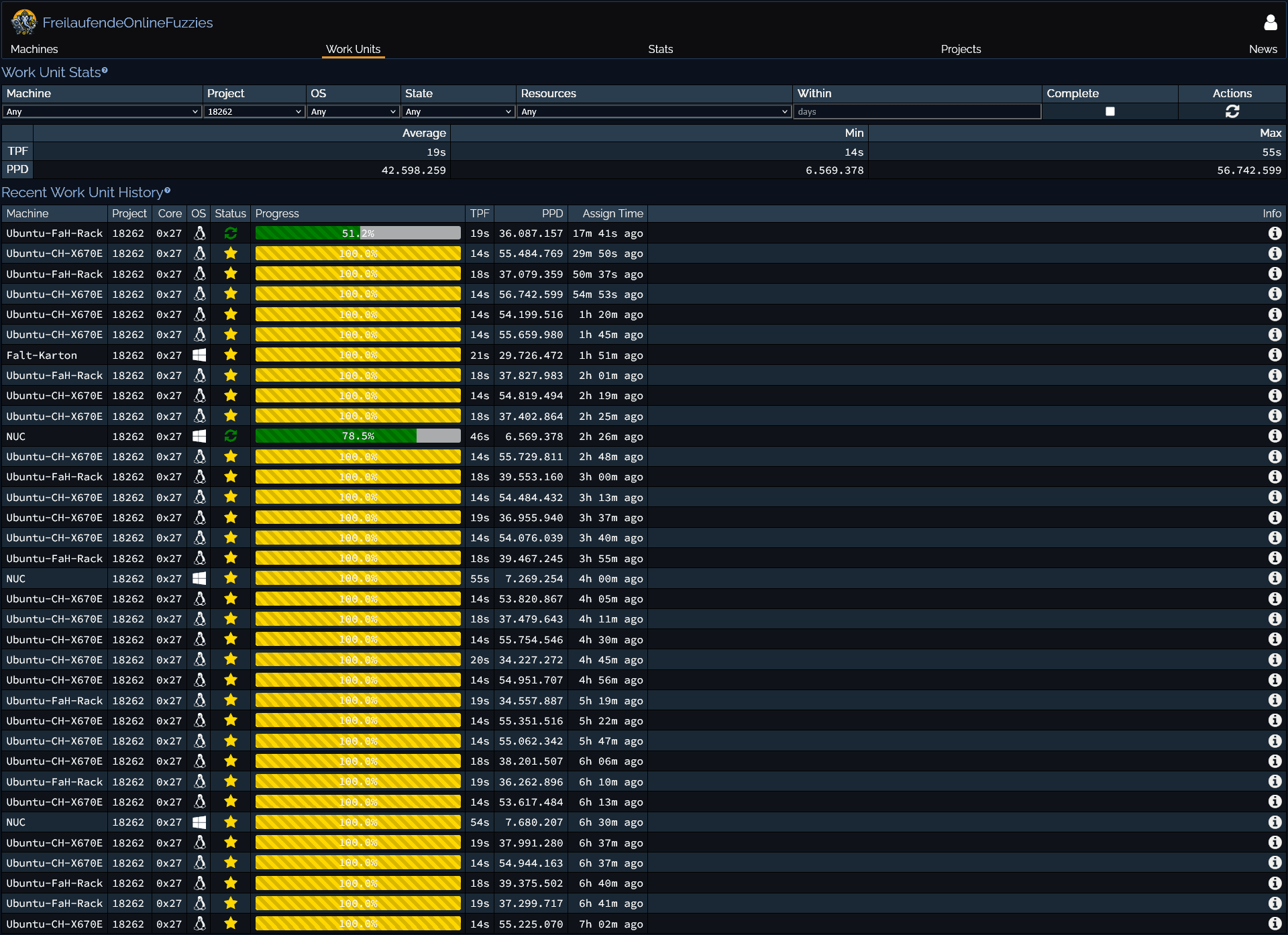Click the Within days input field
The height and width of the screenshot is (935, 1288).
click(916, 111)
